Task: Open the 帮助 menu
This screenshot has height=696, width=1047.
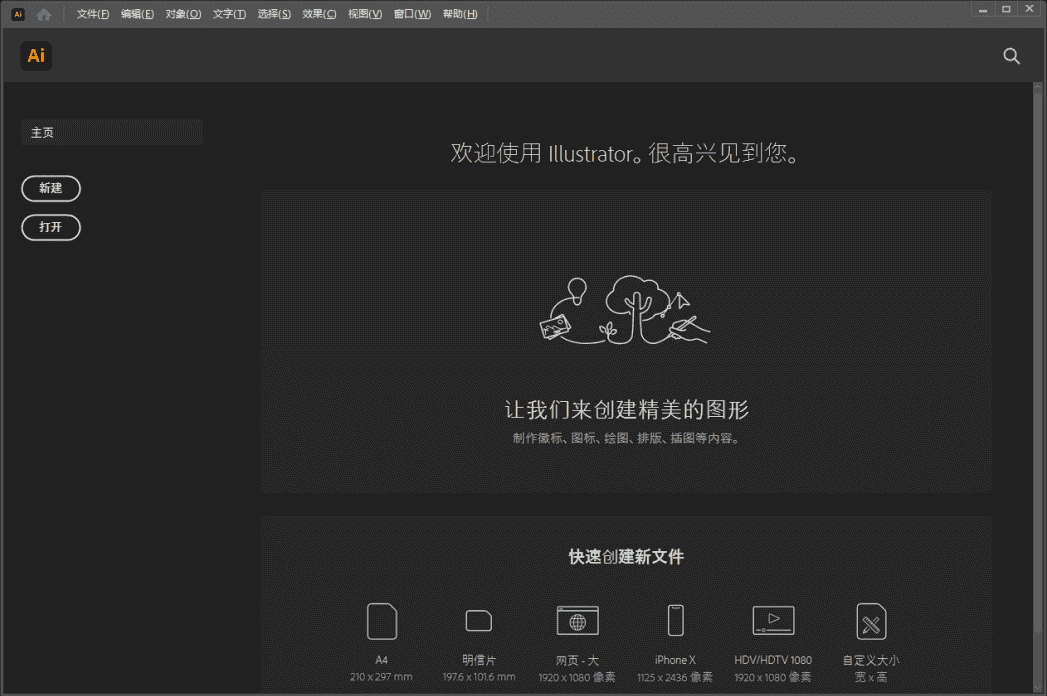Action: point(459,13)
